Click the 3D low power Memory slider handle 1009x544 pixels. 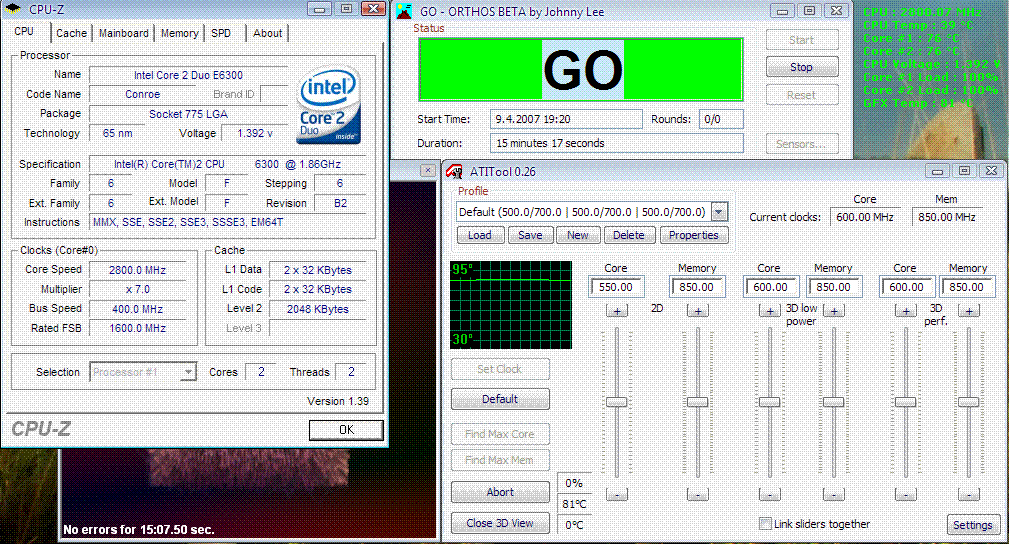point(834,402)
